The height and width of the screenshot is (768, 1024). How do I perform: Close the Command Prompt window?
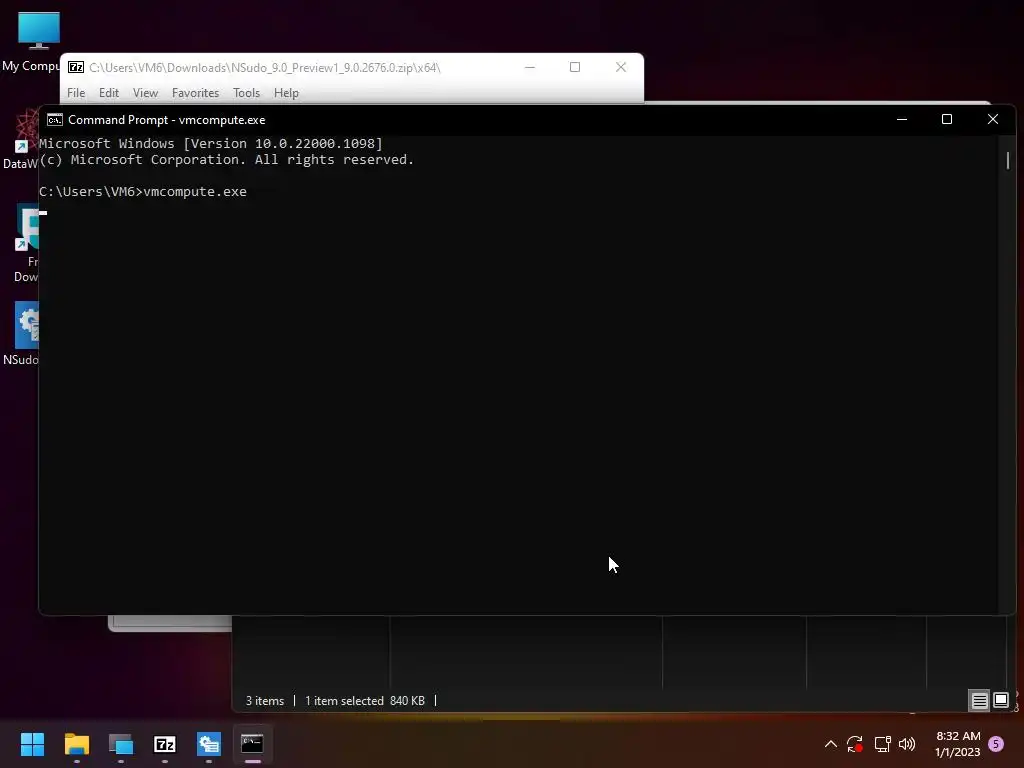[x=993, y=120]
